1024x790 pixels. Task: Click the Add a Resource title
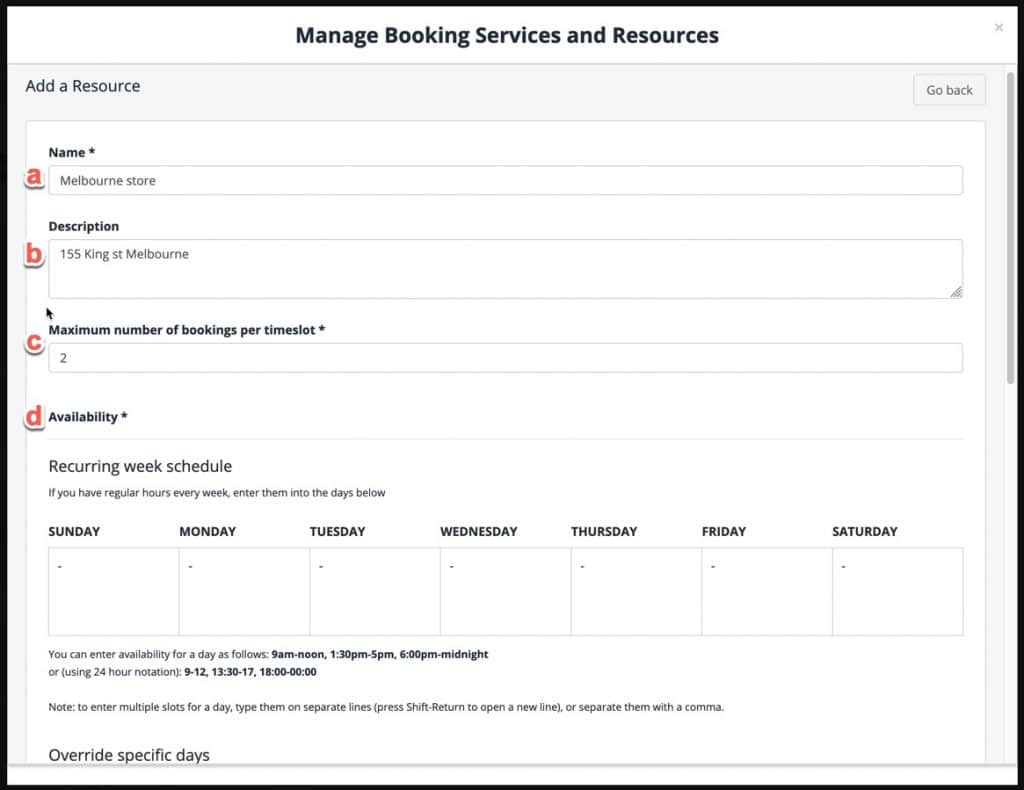(82, 86)
